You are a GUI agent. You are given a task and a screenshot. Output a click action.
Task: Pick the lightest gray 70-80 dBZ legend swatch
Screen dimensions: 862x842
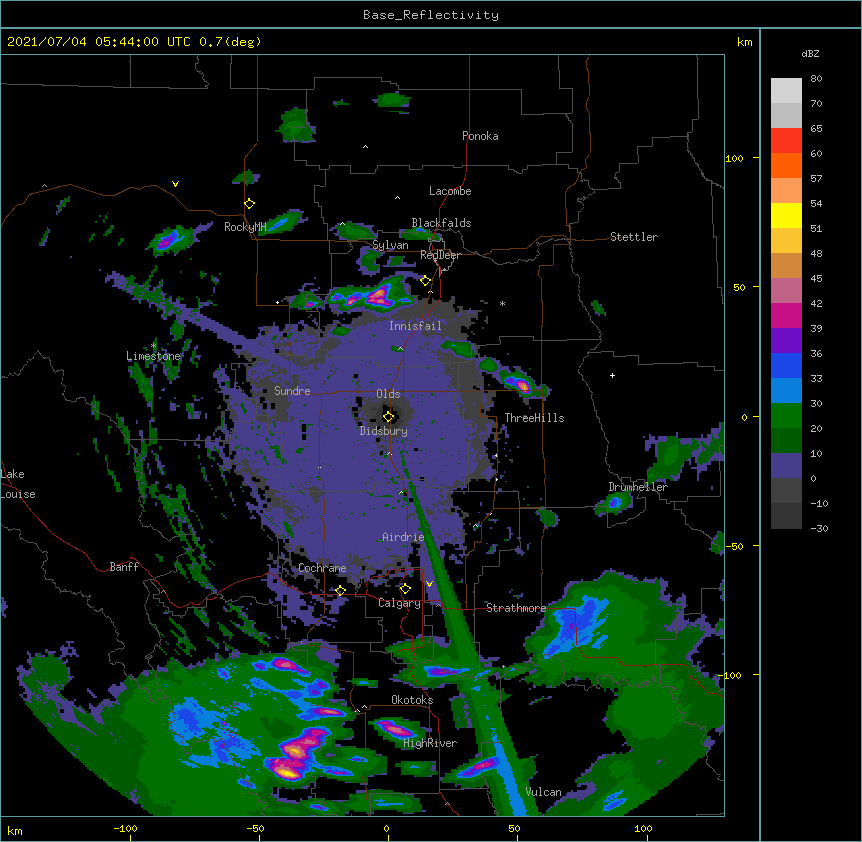(786, 90)
